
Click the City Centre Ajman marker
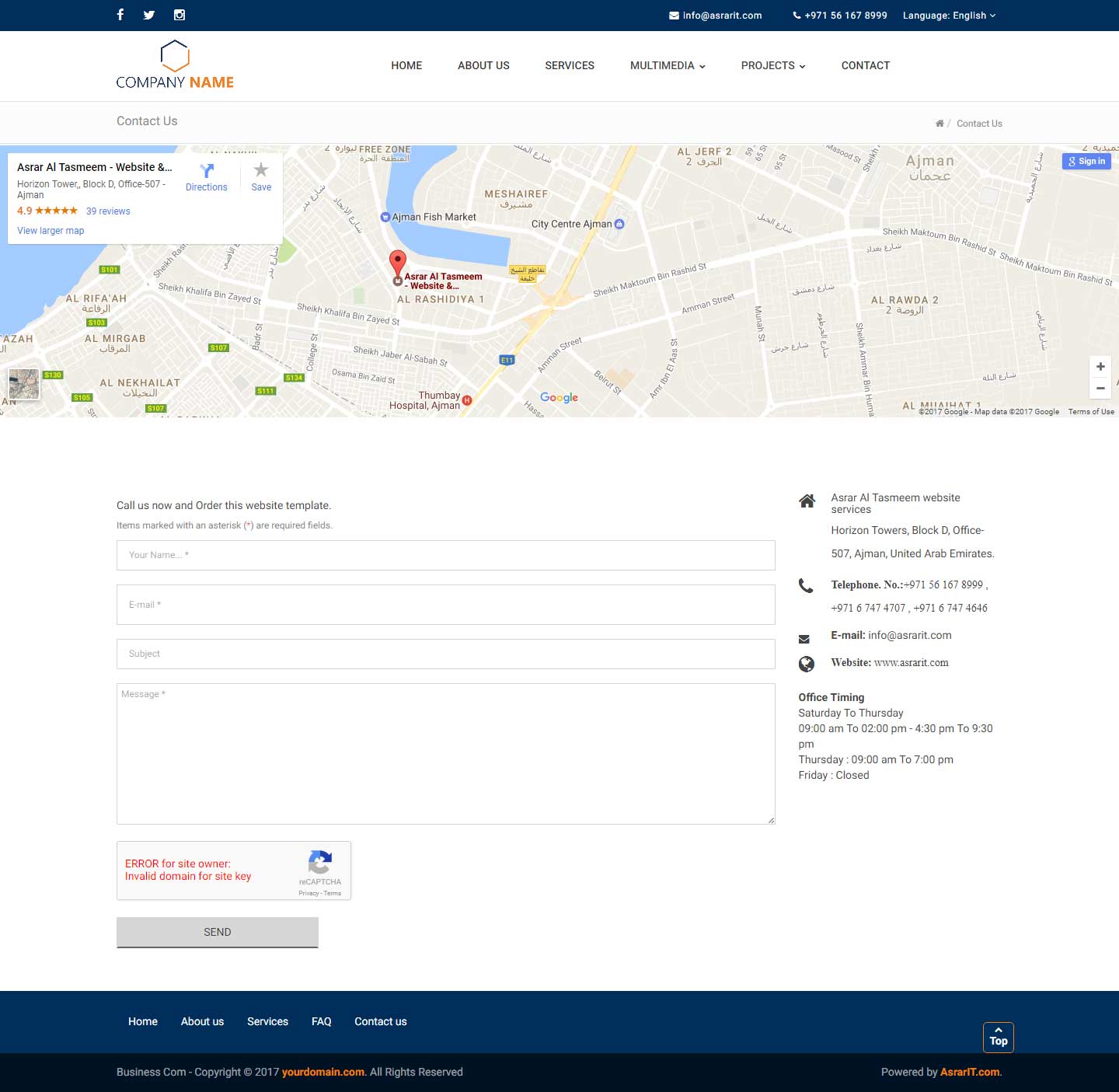(x=619, y=224)
